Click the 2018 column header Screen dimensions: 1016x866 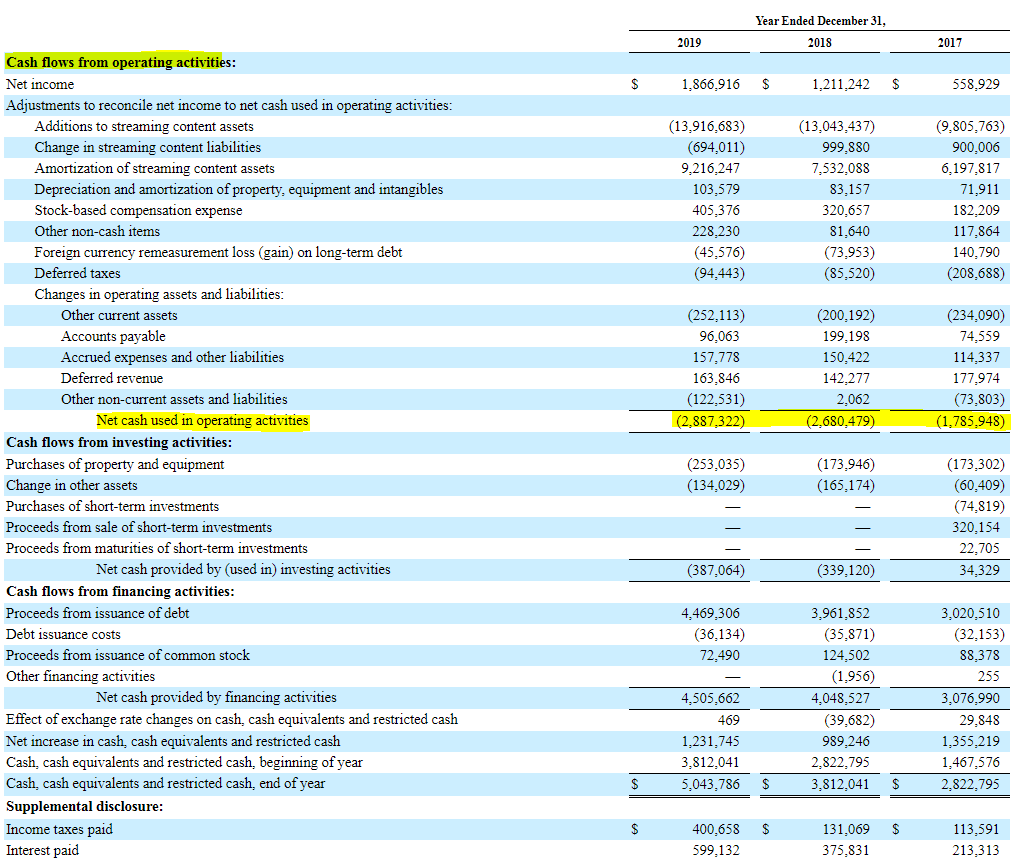(820, 43)
